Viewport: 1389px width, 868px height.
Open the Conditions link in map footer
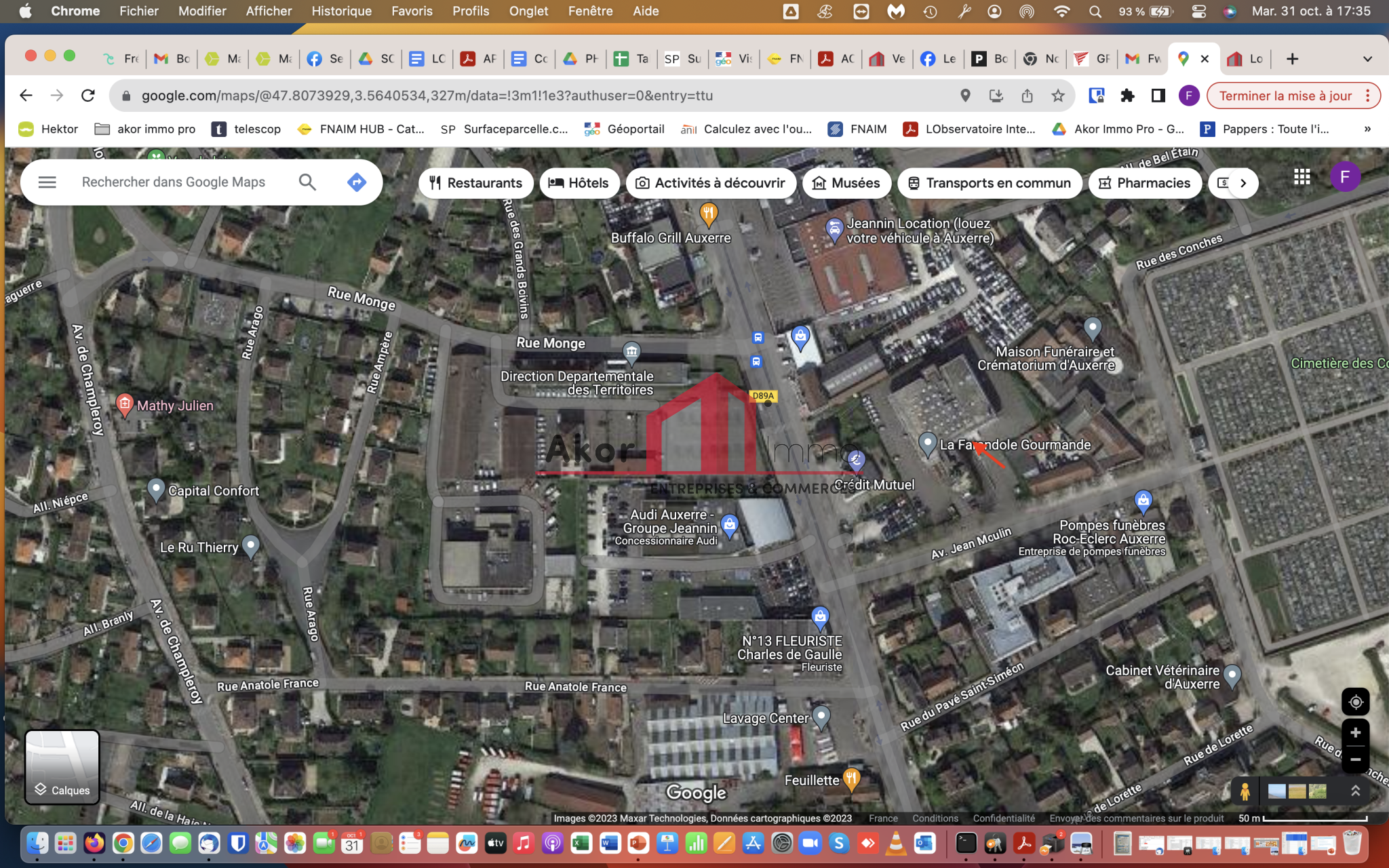click(935, 818)
